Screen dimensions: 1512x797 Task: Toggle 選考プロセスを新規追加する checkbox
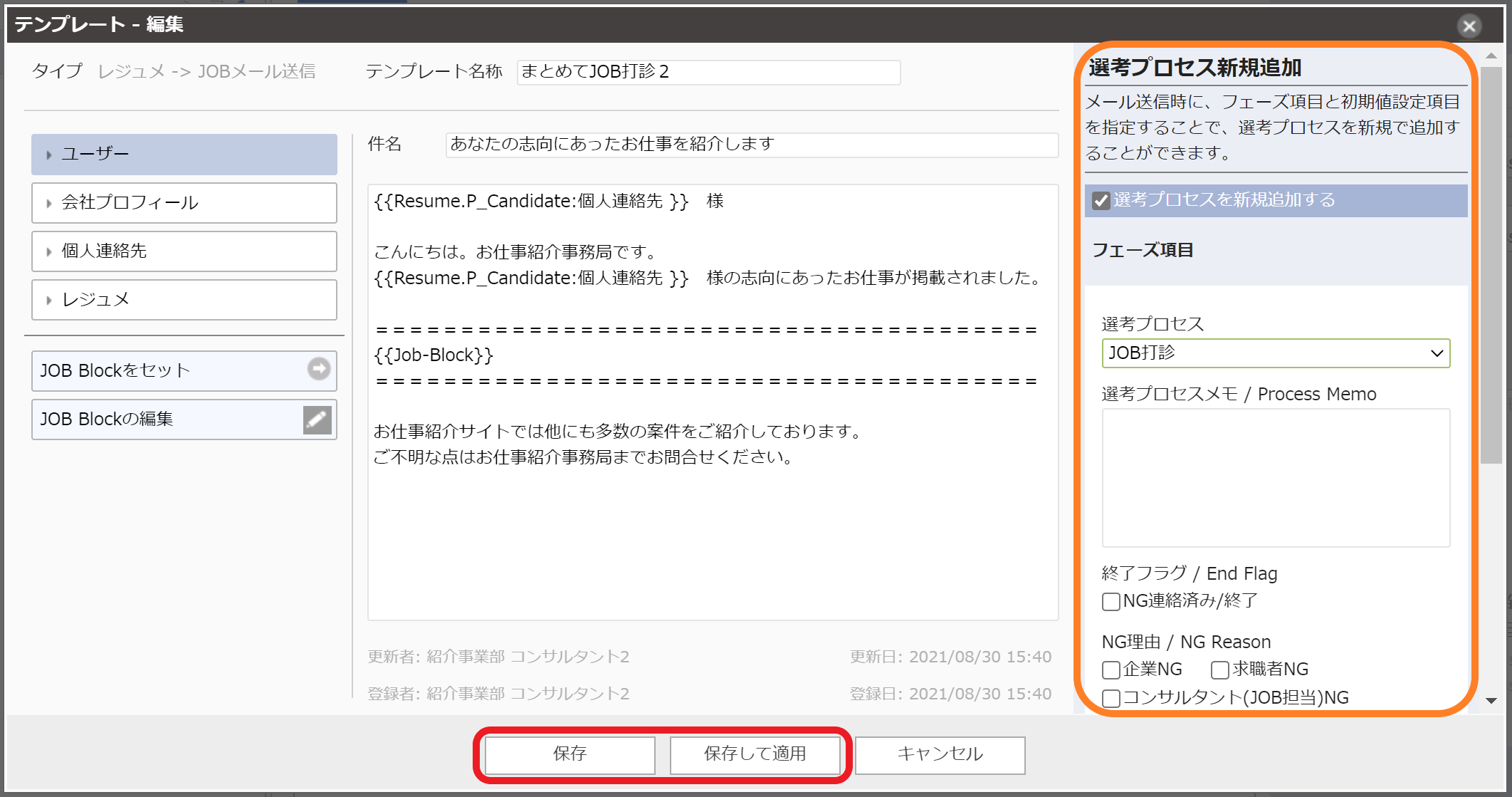(1101, 201)
